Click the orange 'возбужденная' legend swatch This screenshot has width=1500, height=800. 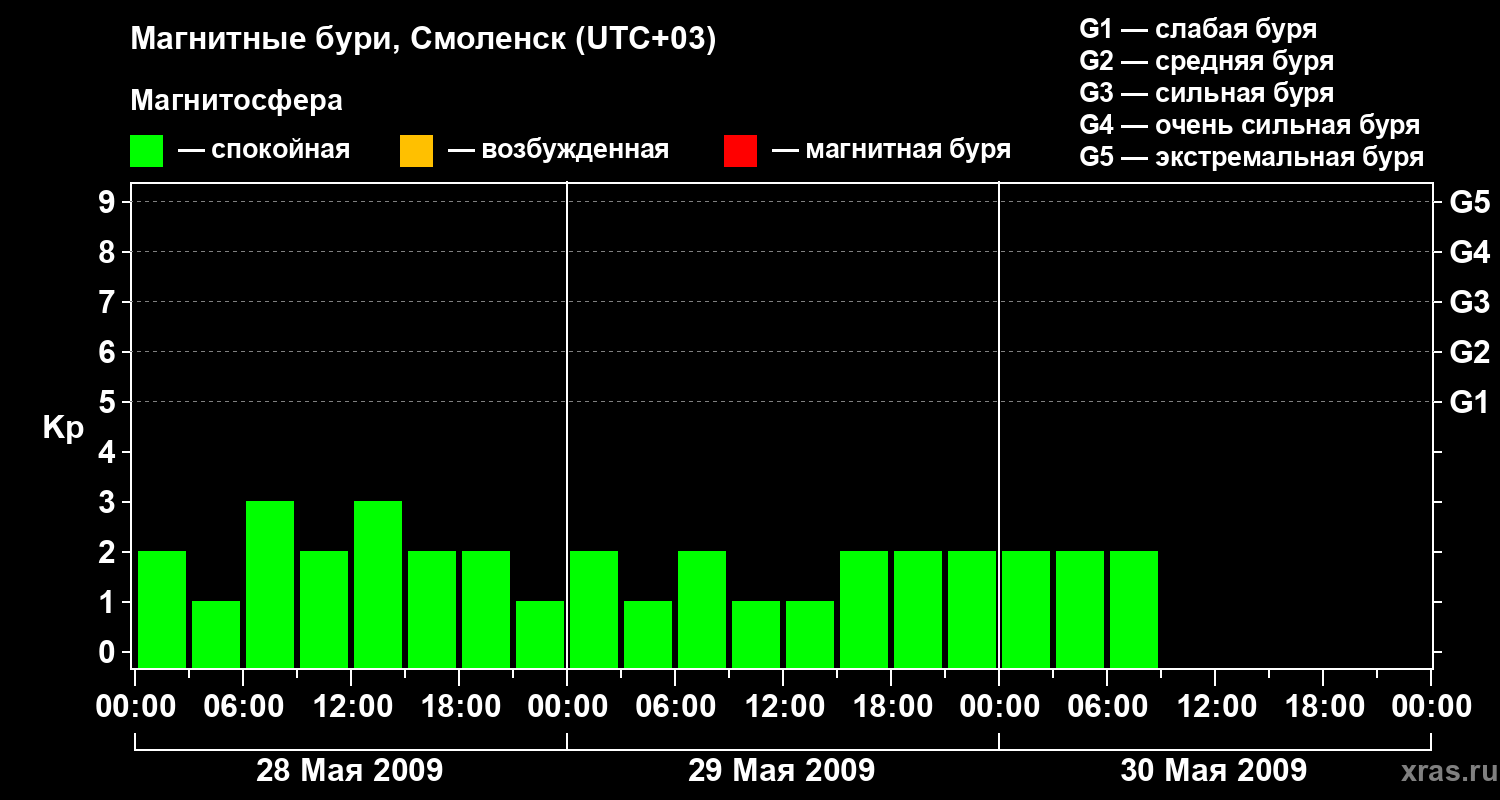416,151
